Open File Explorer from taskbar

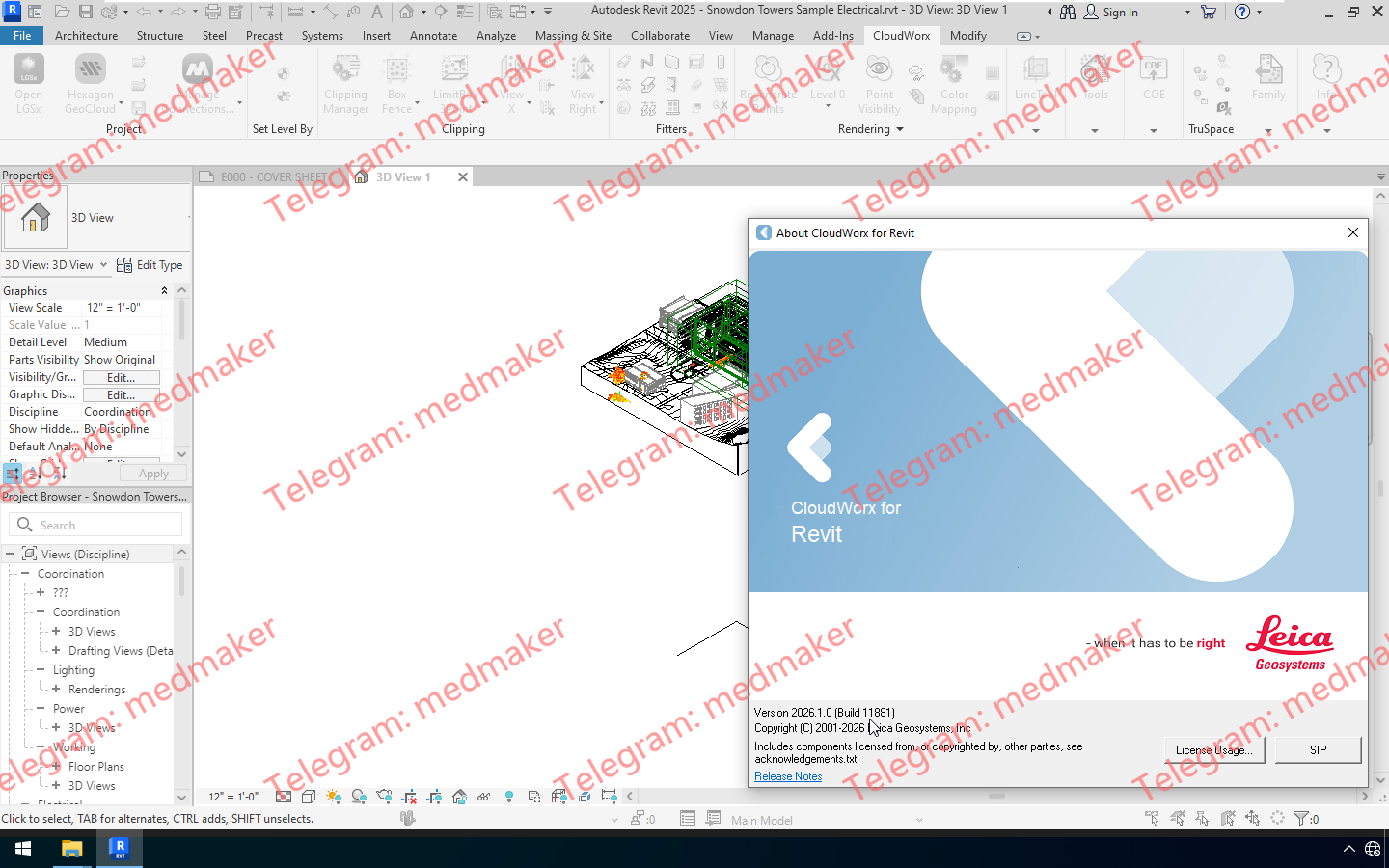71,849
